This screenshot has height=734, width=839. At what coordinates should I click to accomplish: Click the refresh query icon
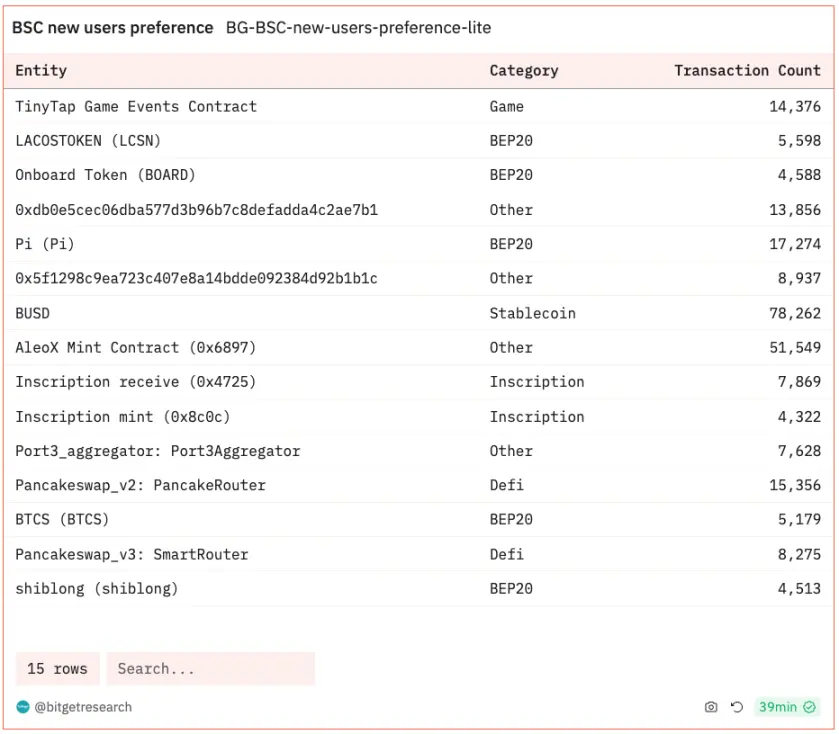pyautogui.click(x=737, y=707)
